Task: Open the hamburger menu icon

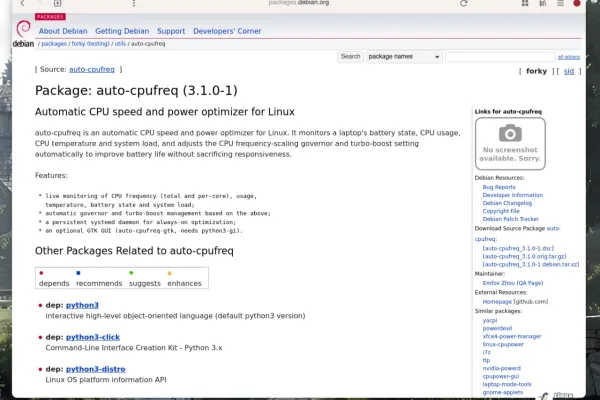Action: click(560, 3)
